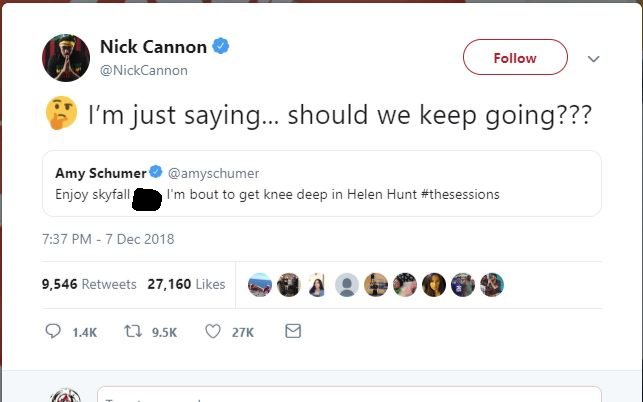
Task: Expand the tweet options chevron
Action: pos(593,59)
